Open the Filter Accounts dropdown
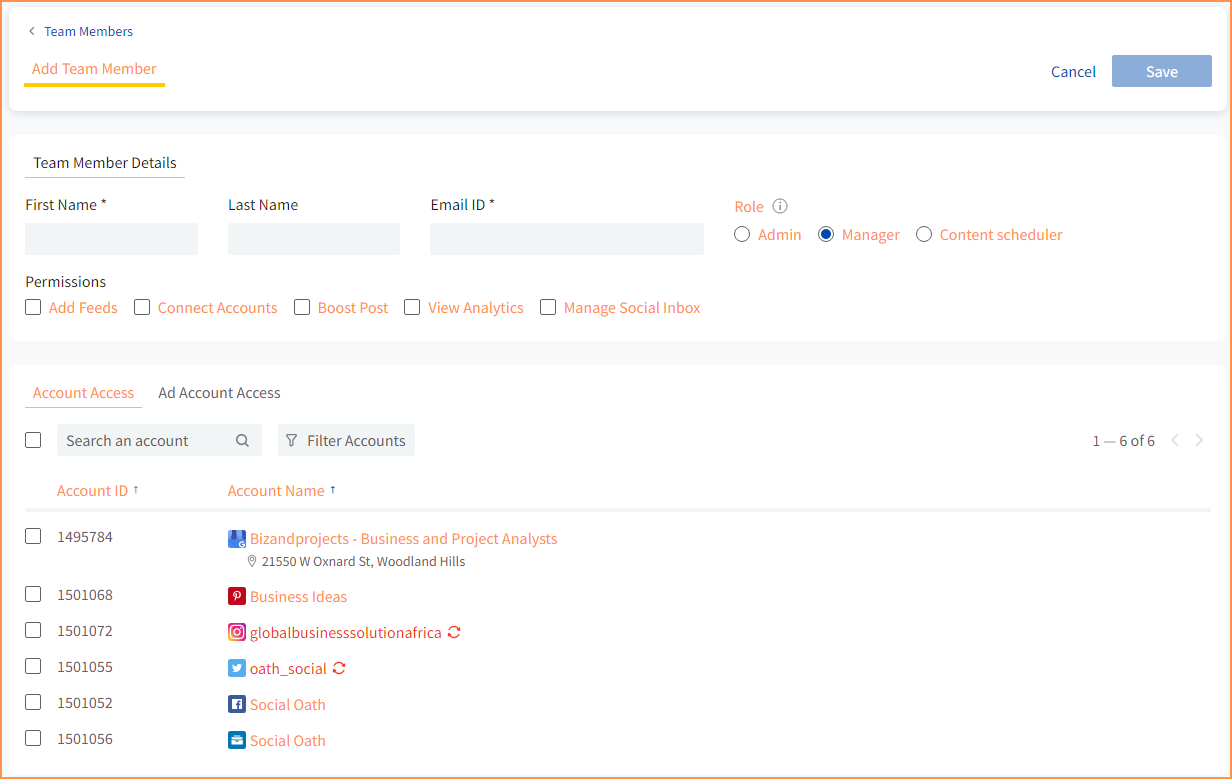Image resolution: width=1232 pixels, height=779 pixels. click(346, 441)
